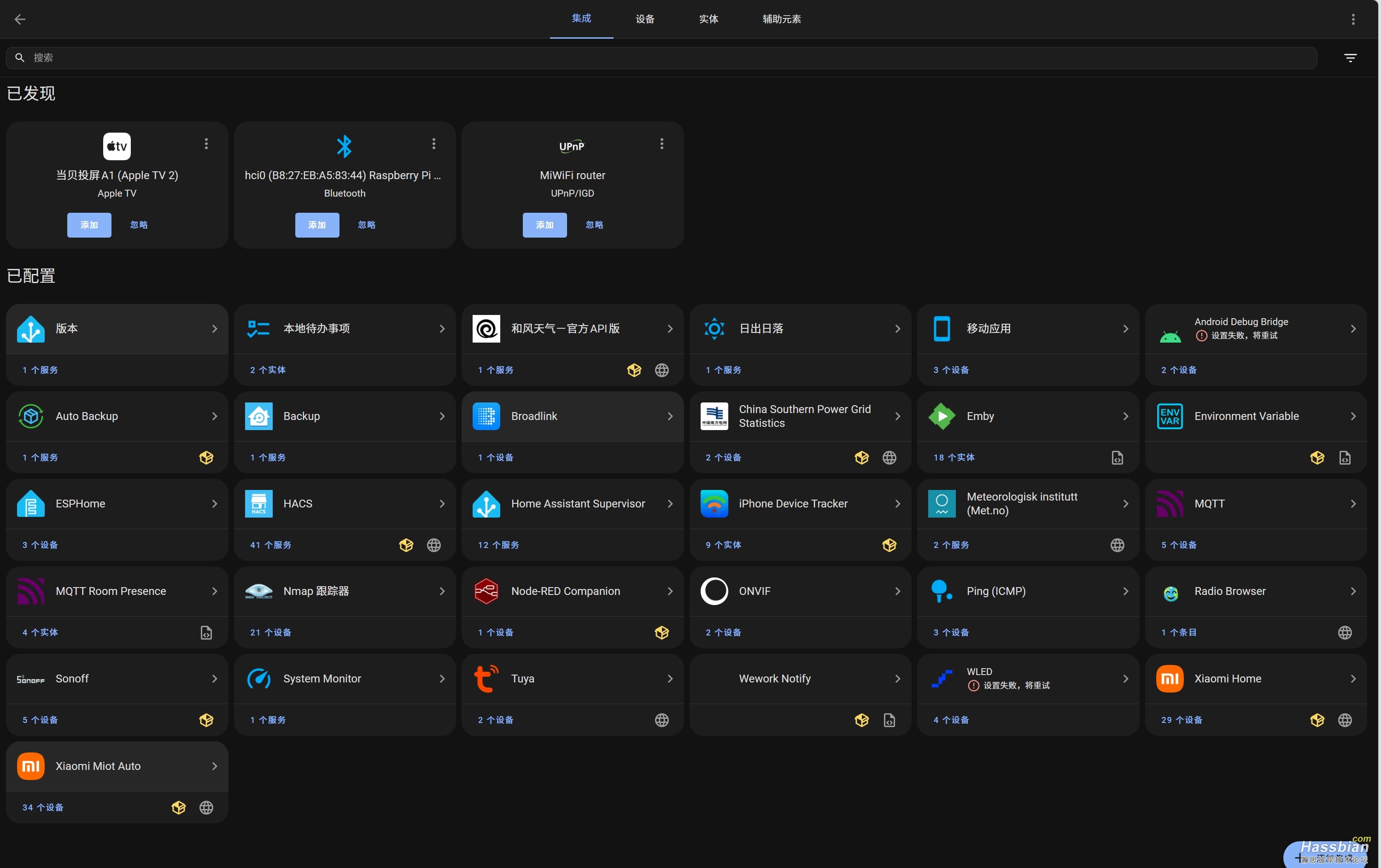Expand the 版本 integration chevron
Screen dimensions: 1381x868
(x=215, y=328)
